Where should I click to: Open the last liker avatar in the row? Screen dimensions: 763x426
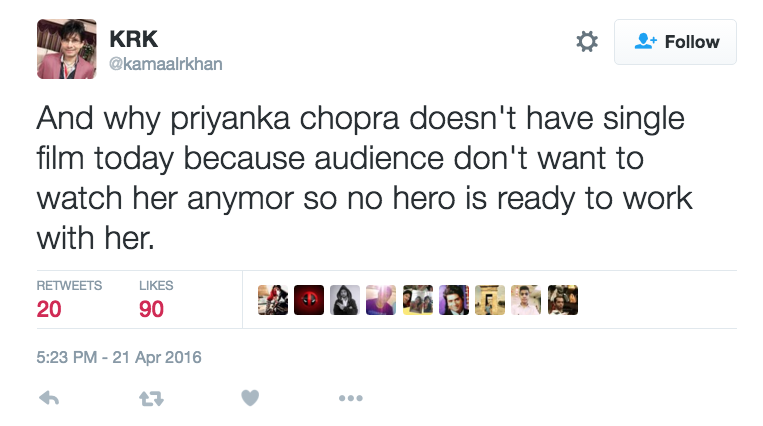click(x=562, y=300)
